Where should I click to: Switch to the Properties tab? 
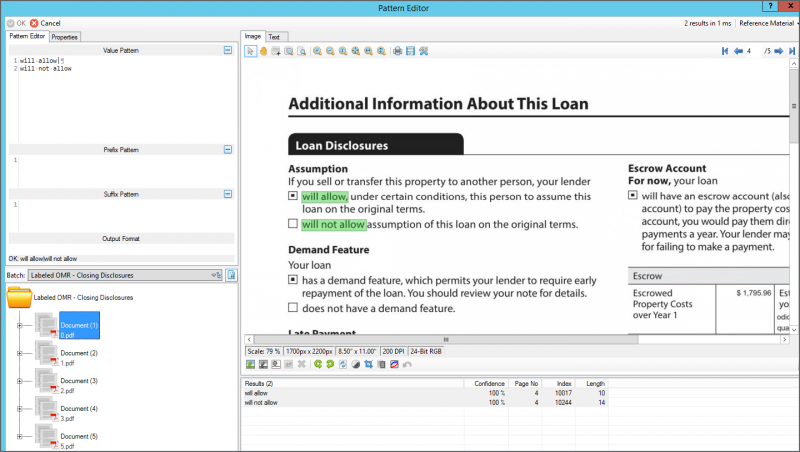point(65,37)
